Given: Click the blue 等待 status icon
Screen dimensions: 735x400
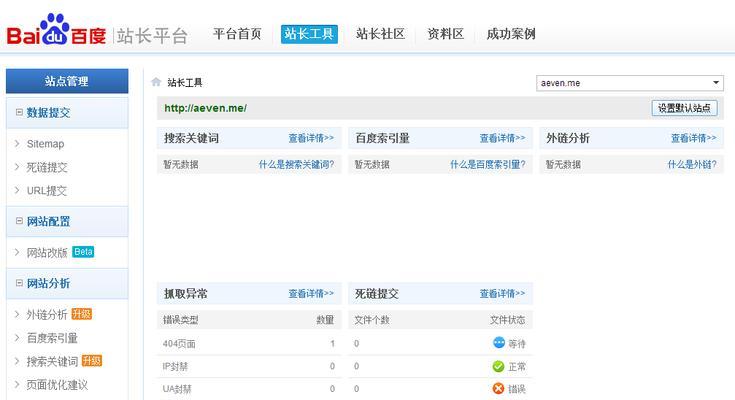Looking at the screenshot, I should (x=499, y=343).
